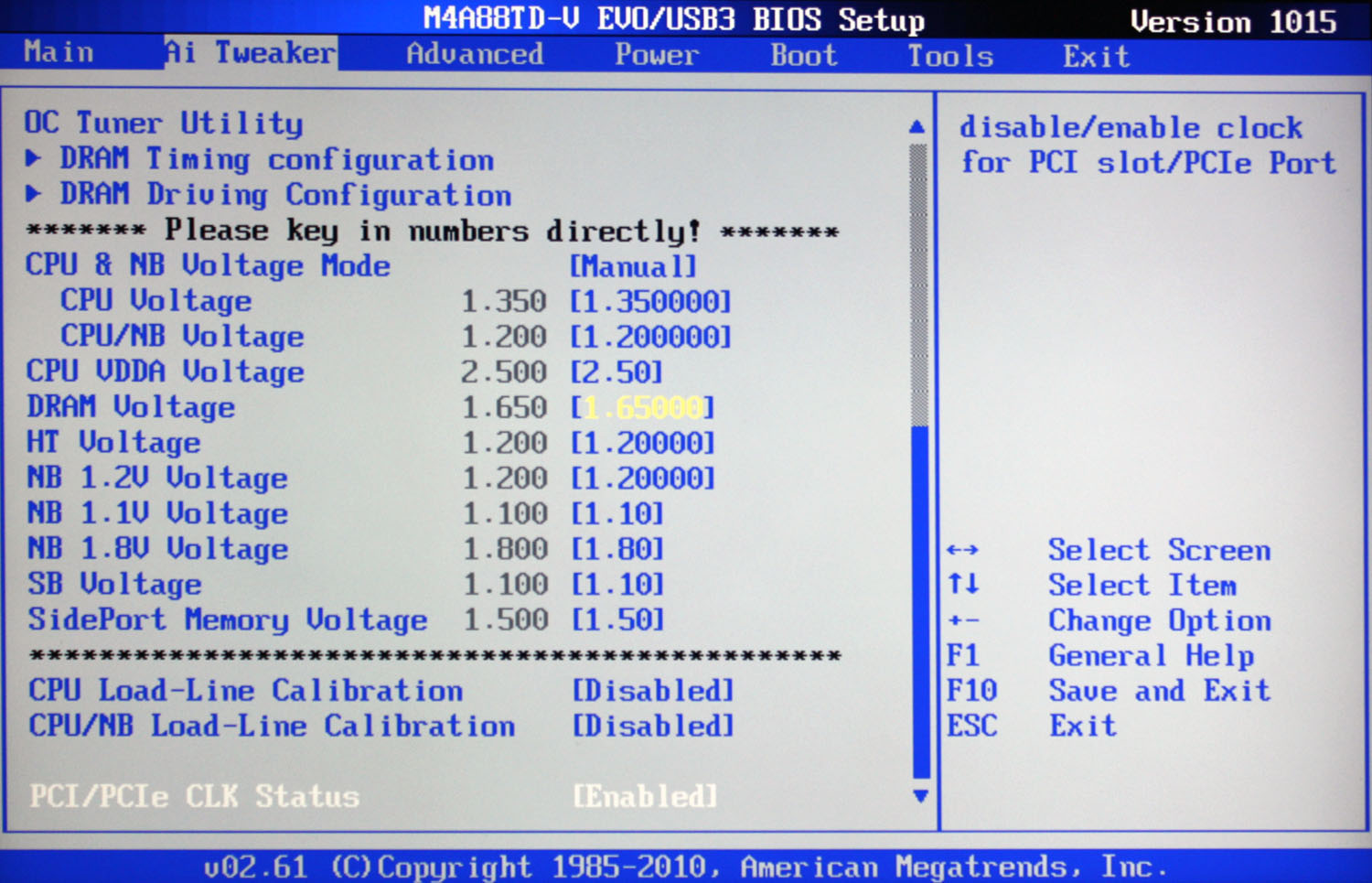
Task: Click the left-right arrows Select Screen icon
Action: (962, 550)
